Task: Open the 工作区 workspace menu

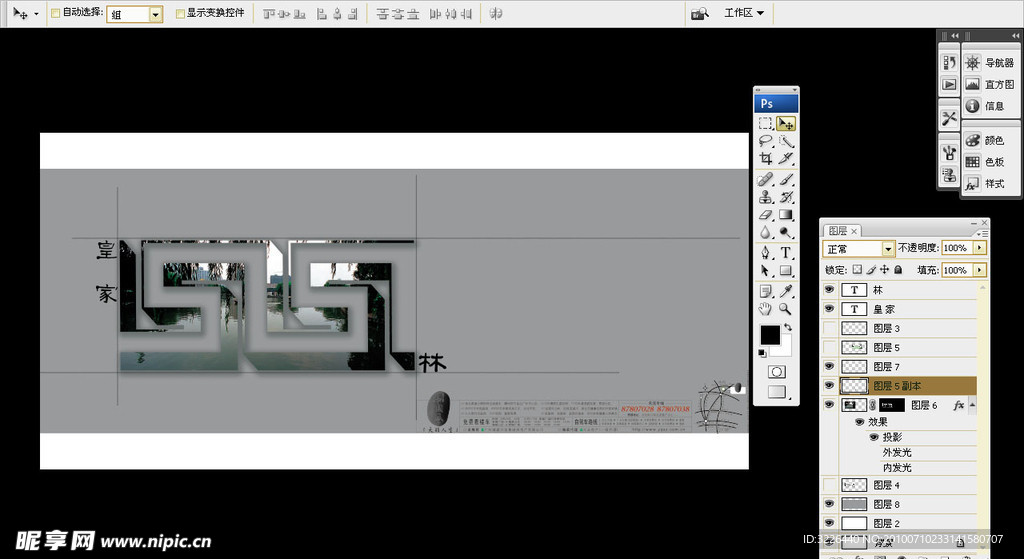Action: click(x=744, y=13)
